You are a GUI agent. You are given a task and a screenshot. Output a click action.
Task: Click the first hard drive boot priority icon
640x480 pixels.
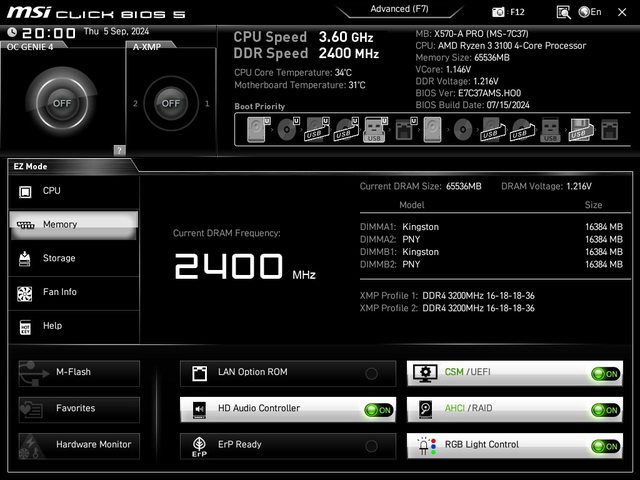258,129
